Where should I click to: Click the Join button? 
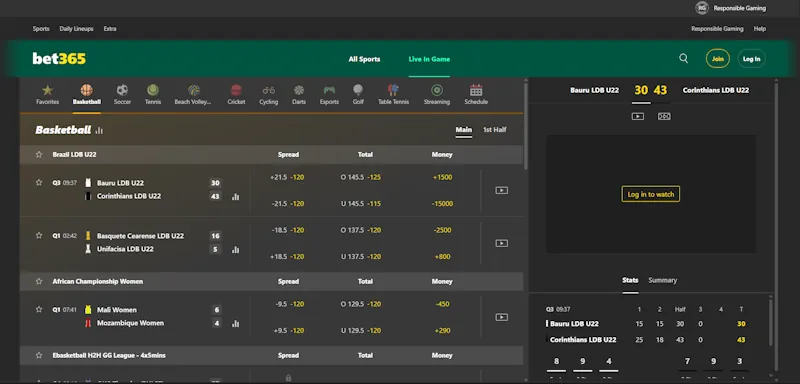click(x=718, y=59)
